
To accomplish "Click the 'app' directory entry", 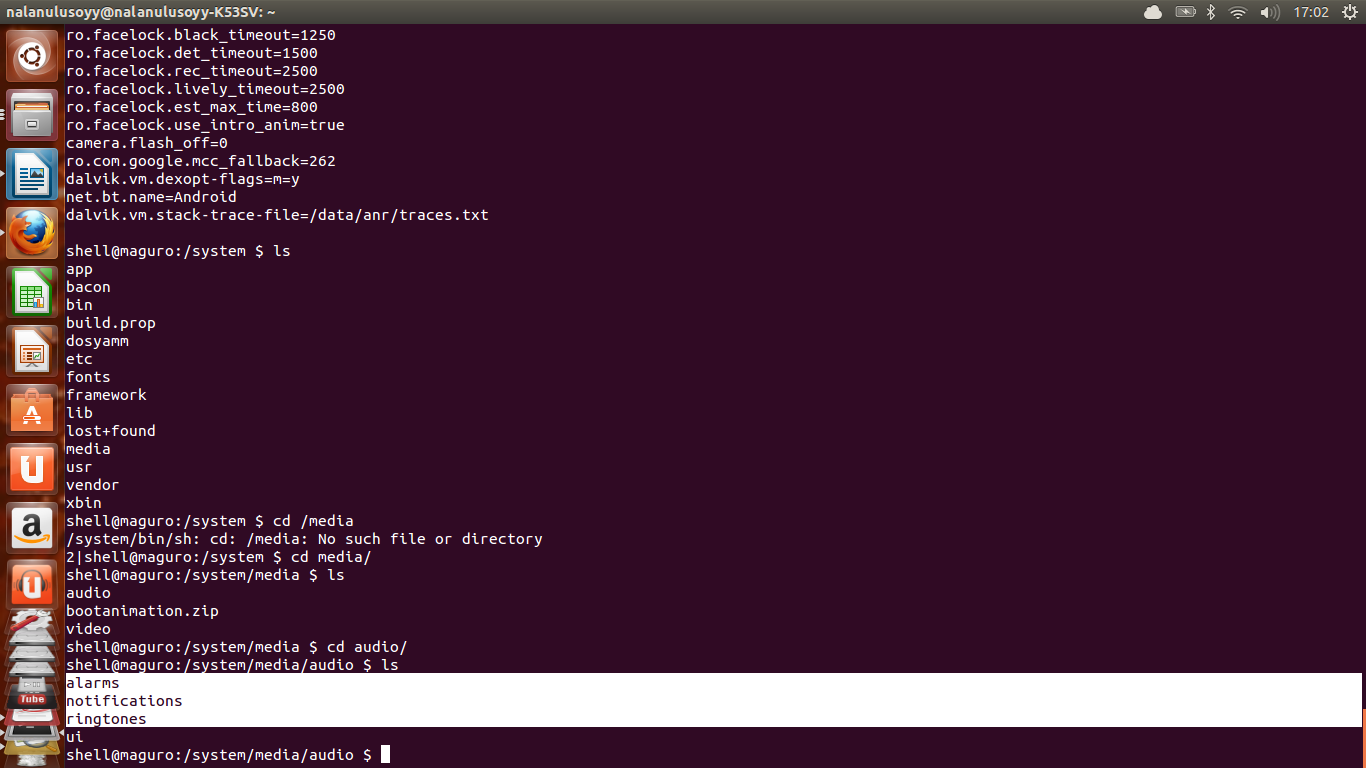I will pyautogui.click(x=79, y=269).
